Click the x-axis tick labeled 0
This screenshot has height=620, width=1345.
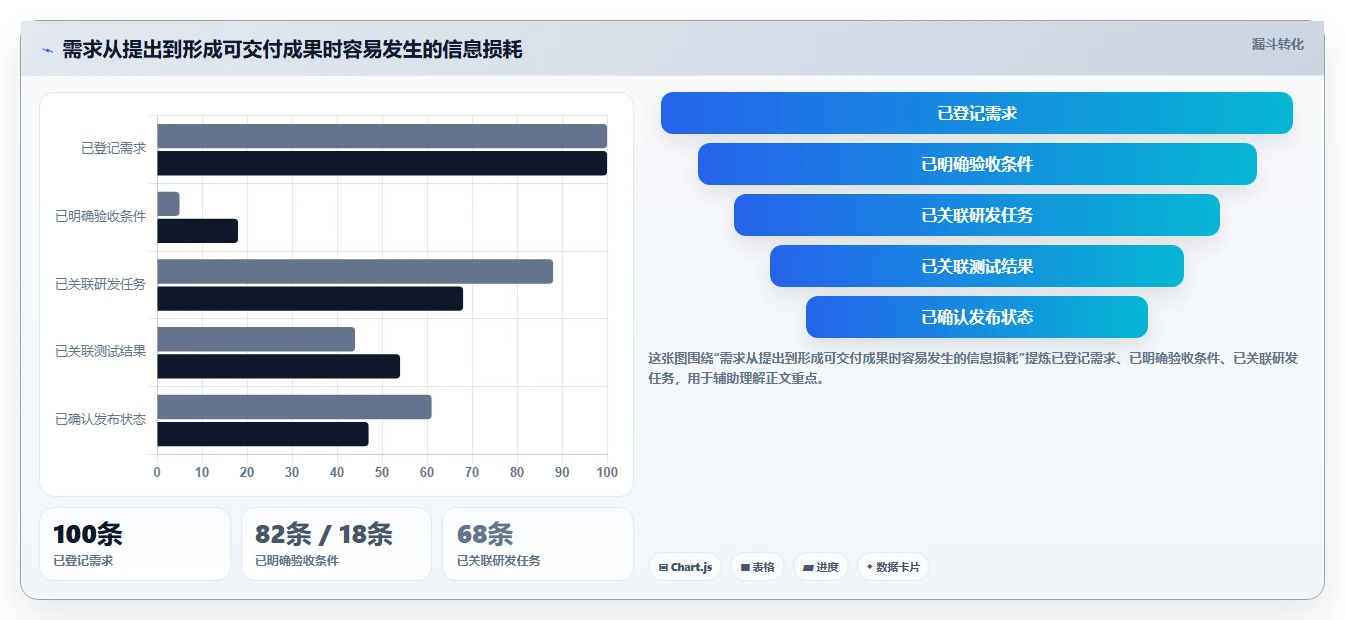point(157,472)
